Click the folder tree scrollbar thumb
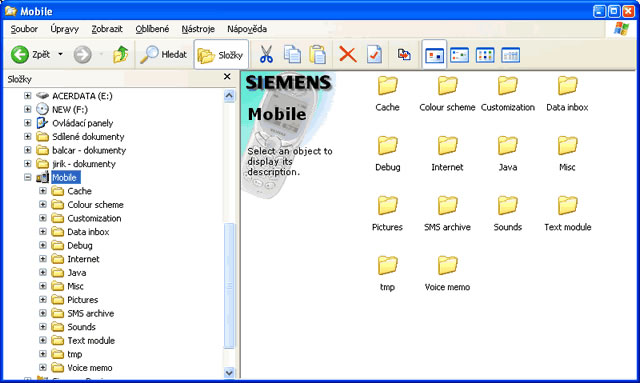 tap(229, 286)
